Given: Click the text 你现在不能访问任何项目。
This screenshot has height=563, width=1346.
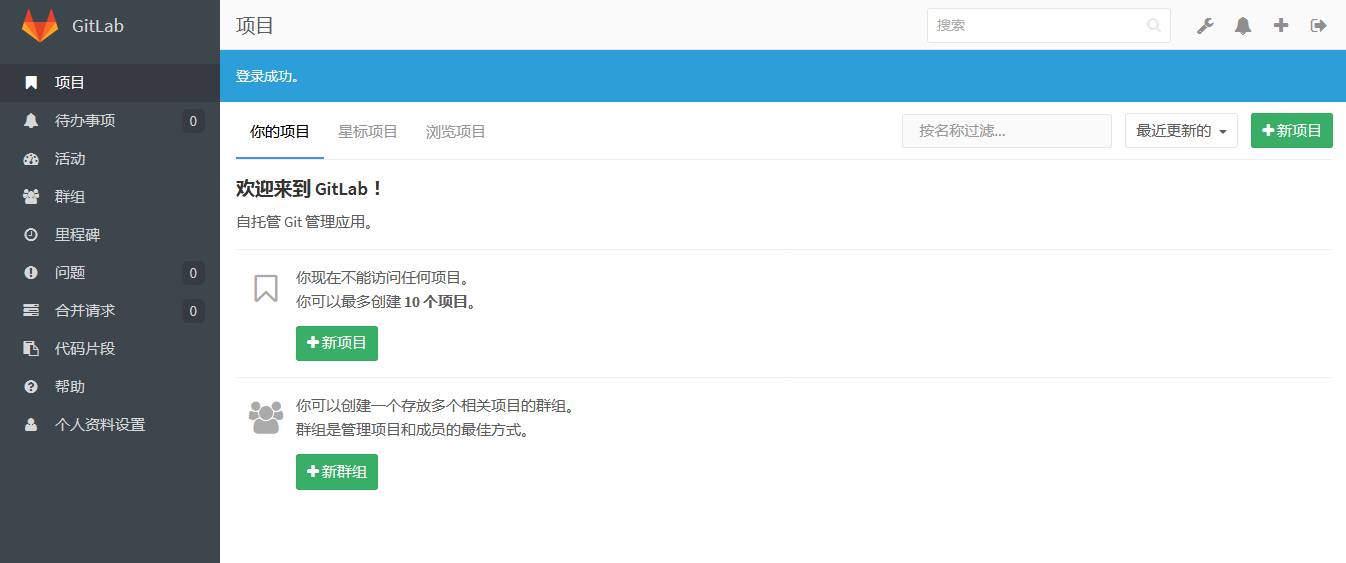Looking at the screenshot, I should coord(382,278).
